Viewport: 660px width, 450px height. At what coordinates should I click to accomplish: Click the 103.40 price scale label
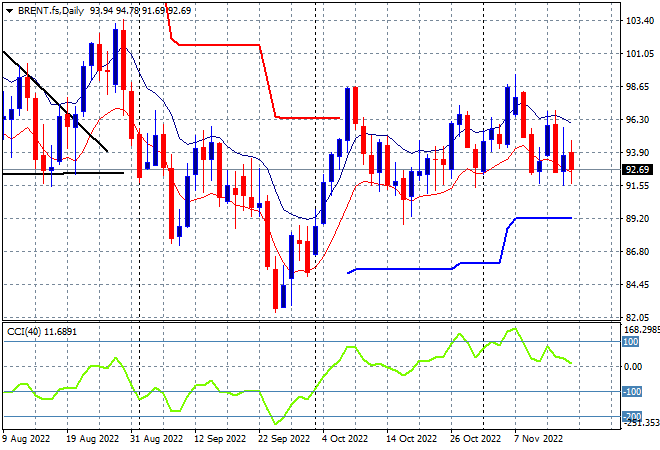click(640, 21)
